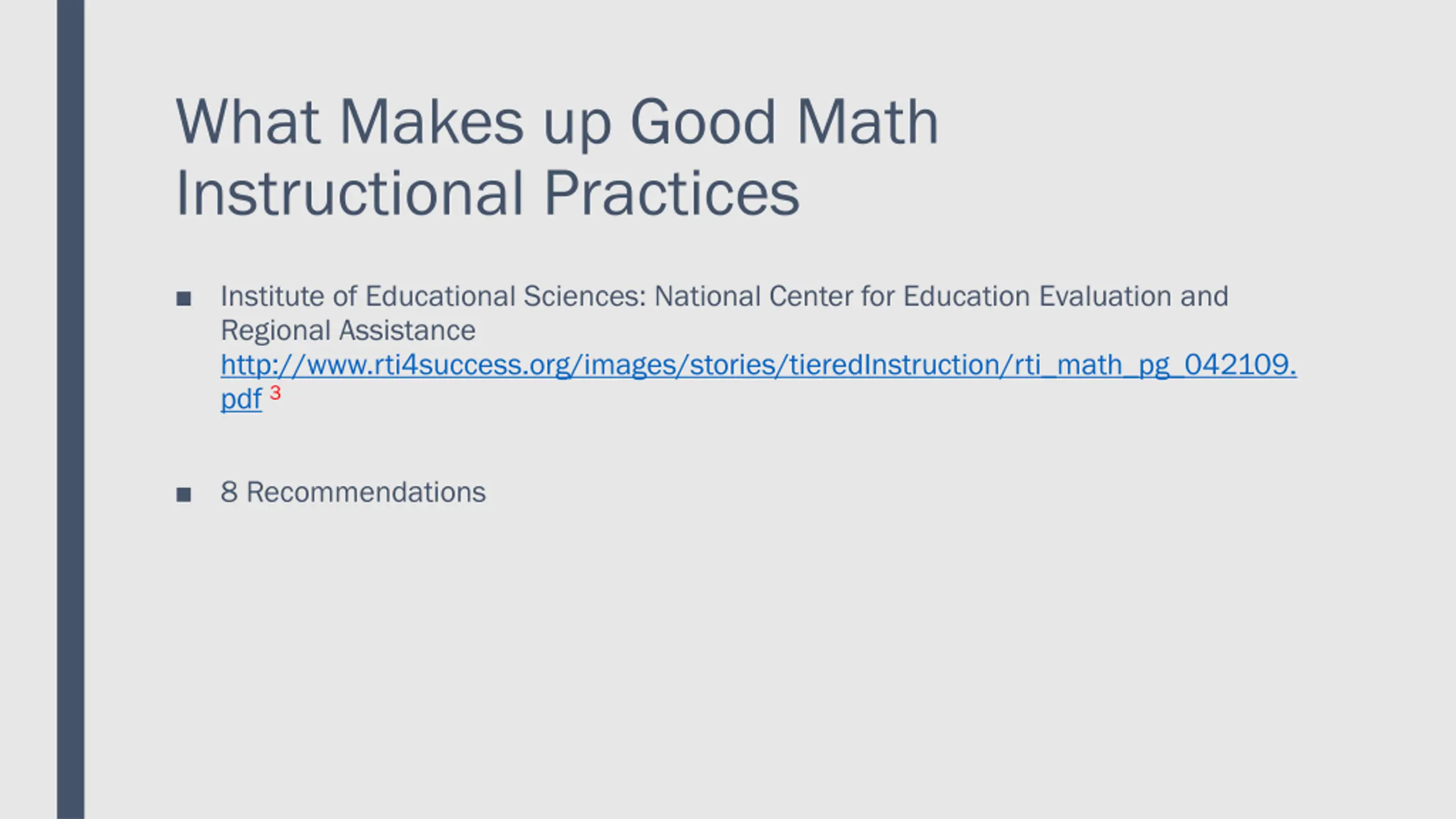Click the 'Regional Assistance' text line
Viewport: 1456px width, 819px height.
pos(348,331)
